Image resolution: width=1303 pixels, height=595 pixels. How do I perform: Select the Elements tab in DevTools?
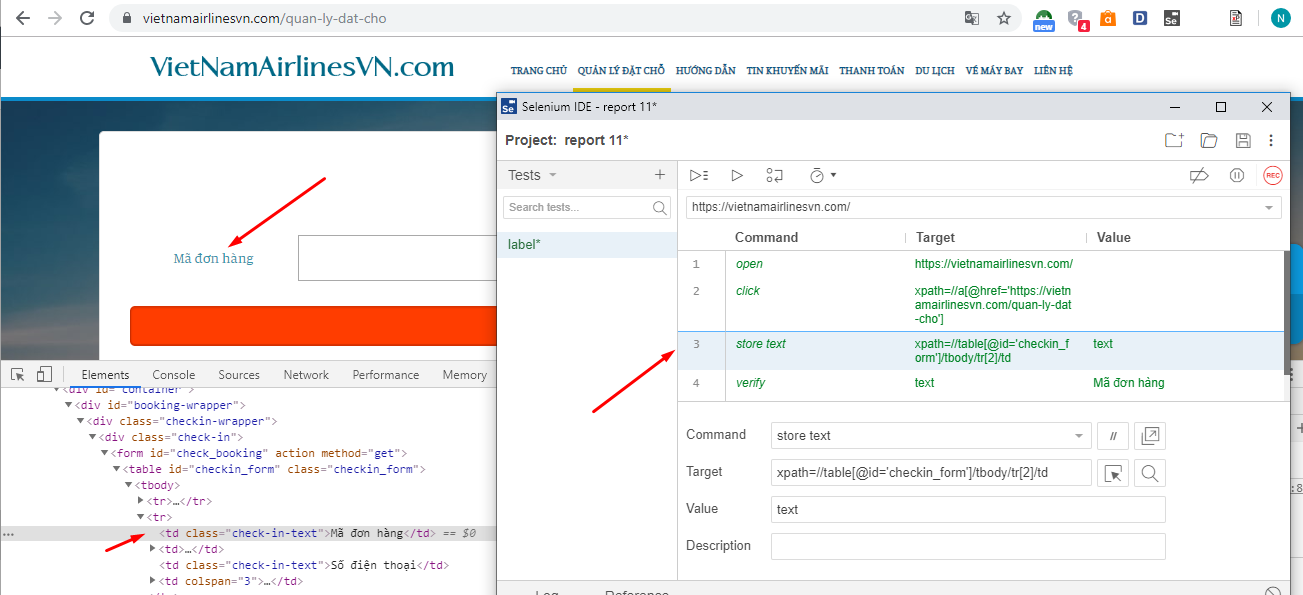pyautogui.click(x=106, y=375)
